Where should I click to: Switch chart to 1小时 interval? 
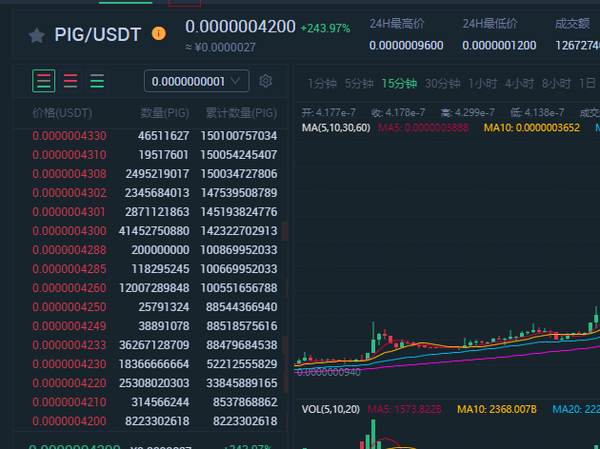(482, 84)
